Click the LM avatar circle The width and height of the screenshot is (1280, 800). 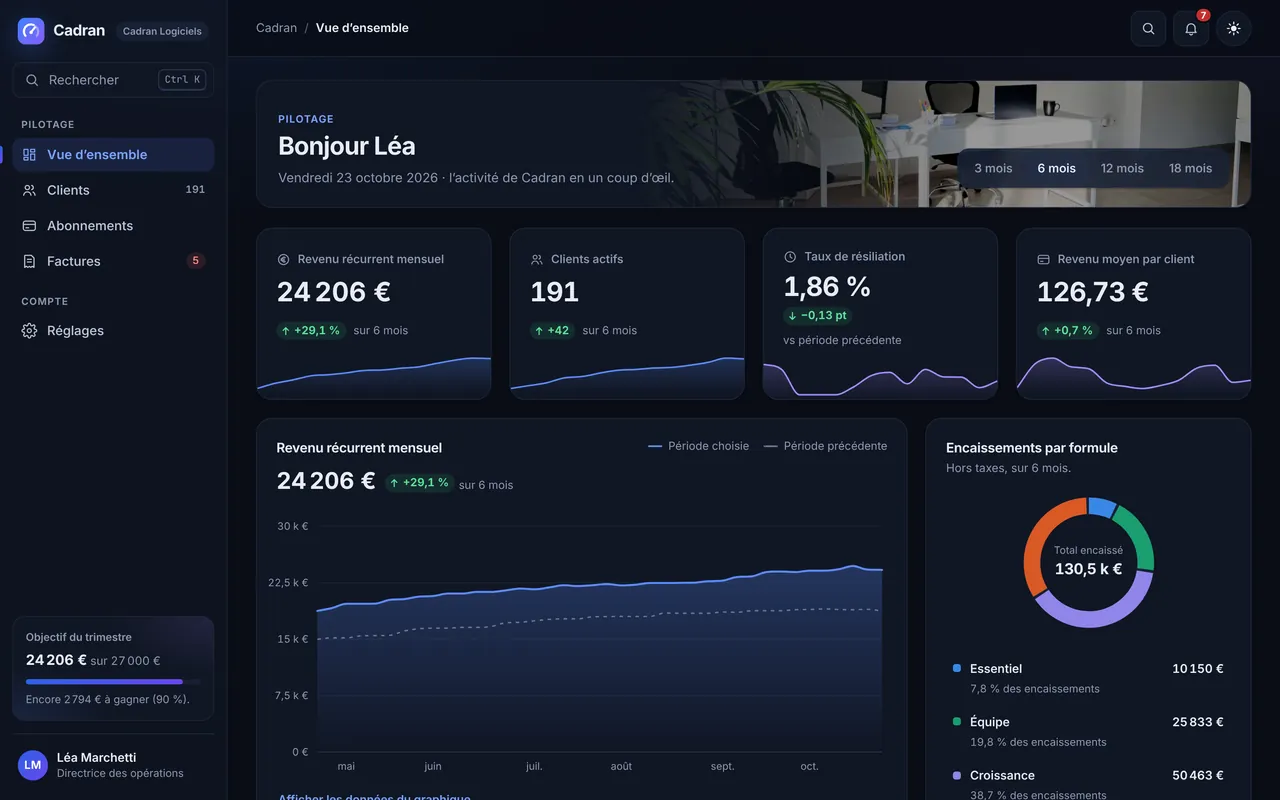33,765
